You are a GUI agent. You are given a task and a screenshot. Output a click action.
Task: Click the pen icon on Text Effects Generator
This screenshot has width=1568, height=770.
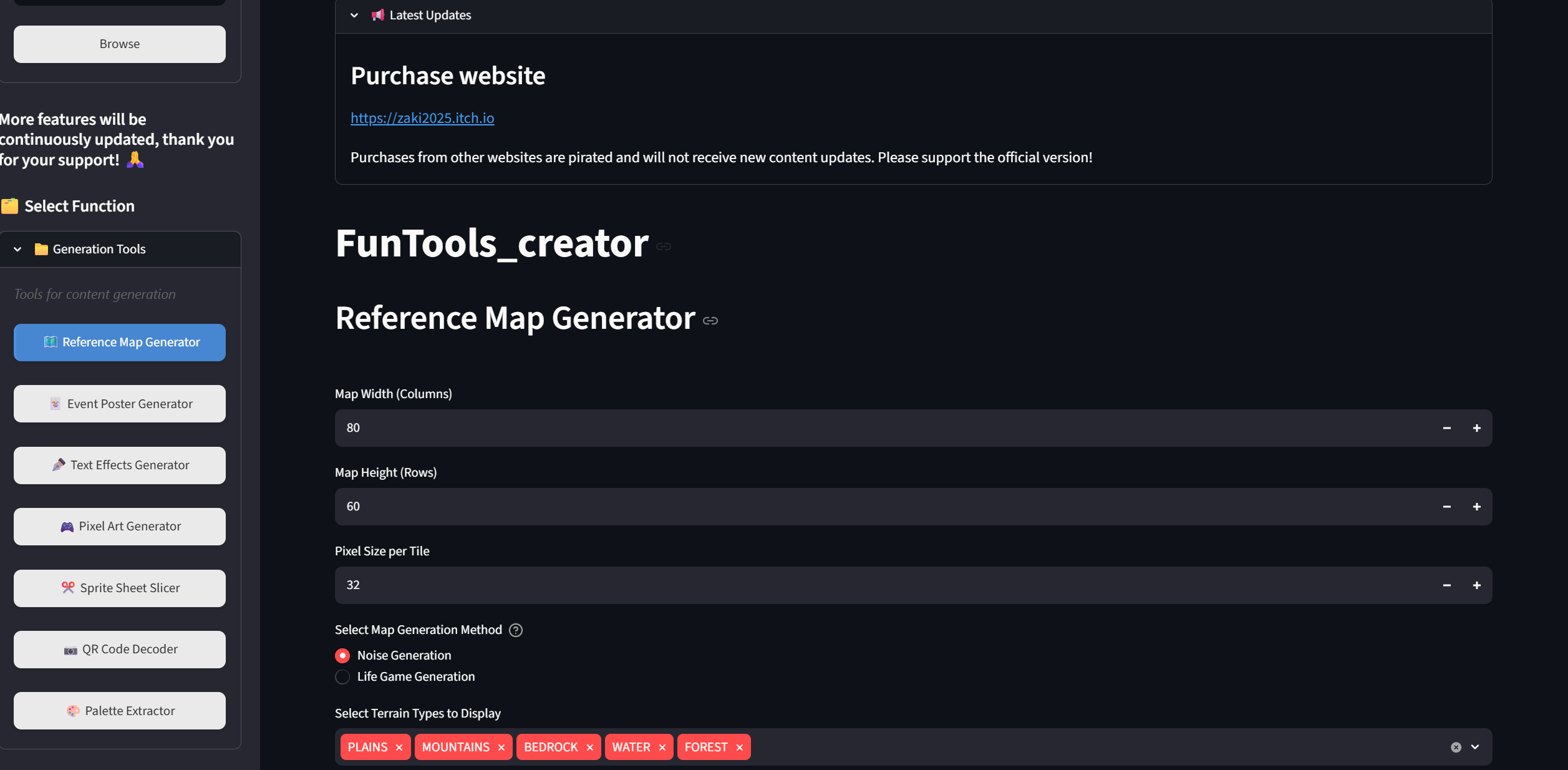(x=59, y=465)
